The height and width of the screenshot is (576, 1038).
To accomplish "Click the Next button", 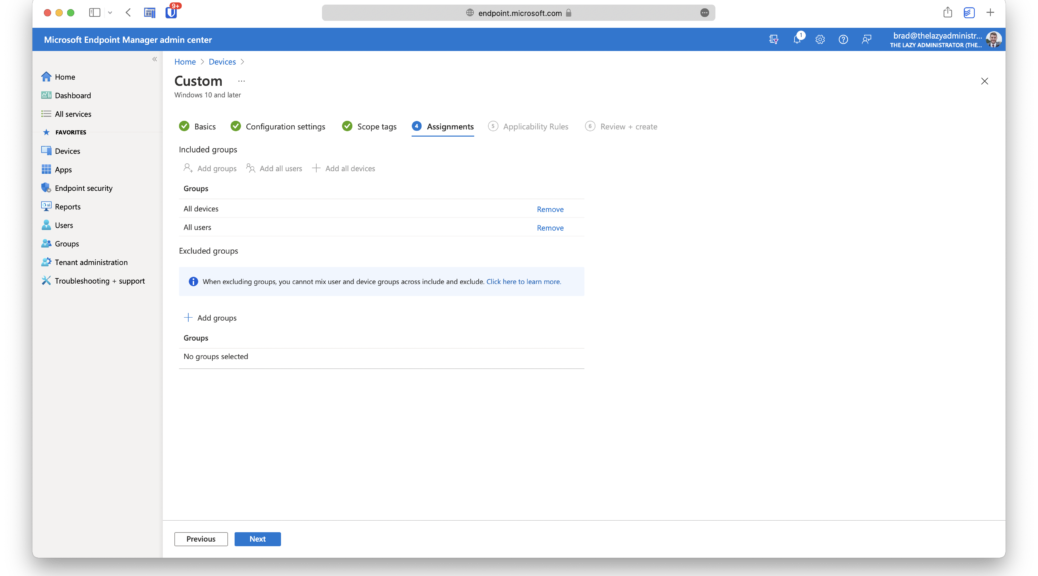I will (258, 539).
